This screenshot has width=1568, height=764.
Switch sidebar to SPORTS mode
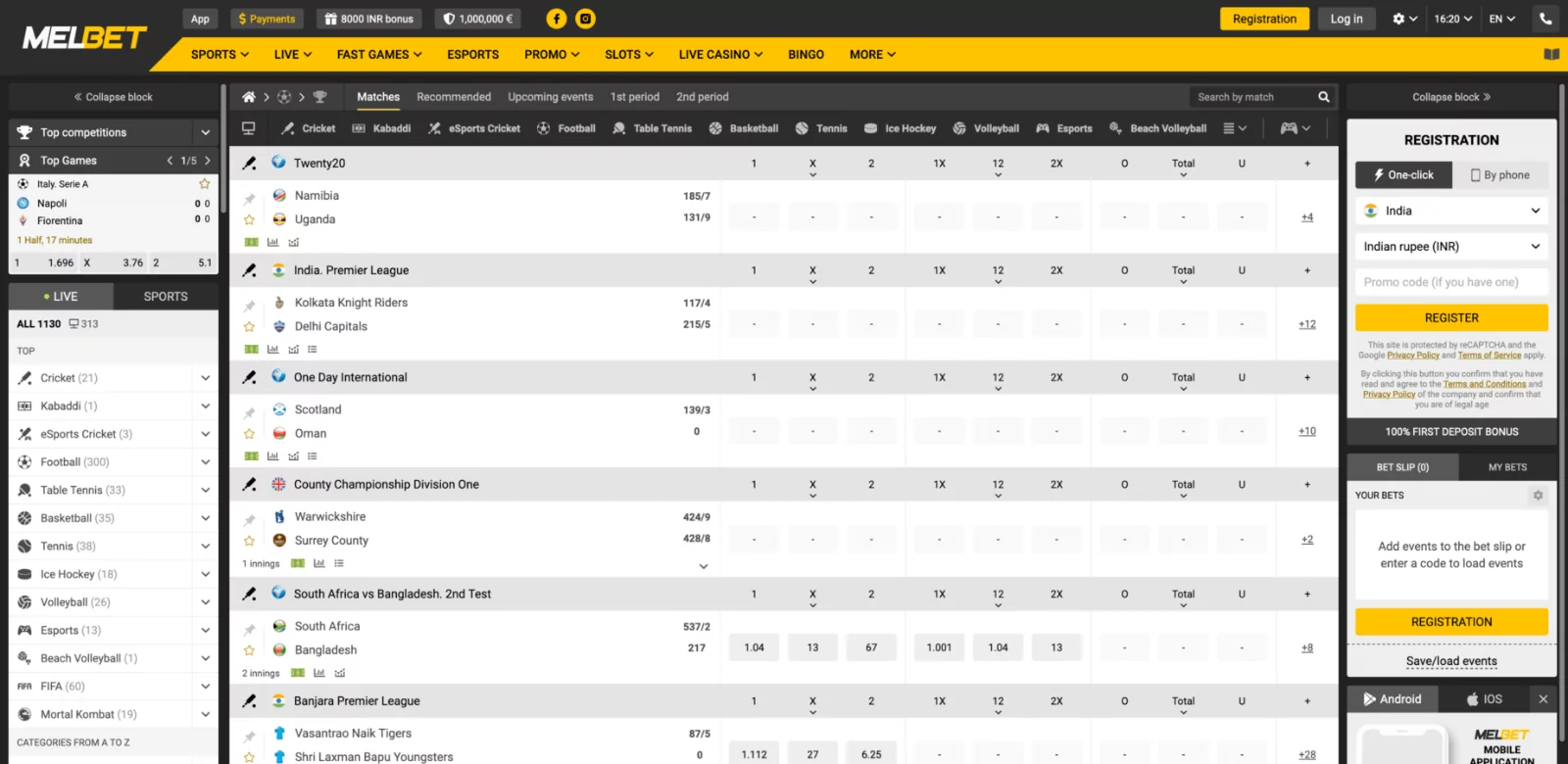166,297
